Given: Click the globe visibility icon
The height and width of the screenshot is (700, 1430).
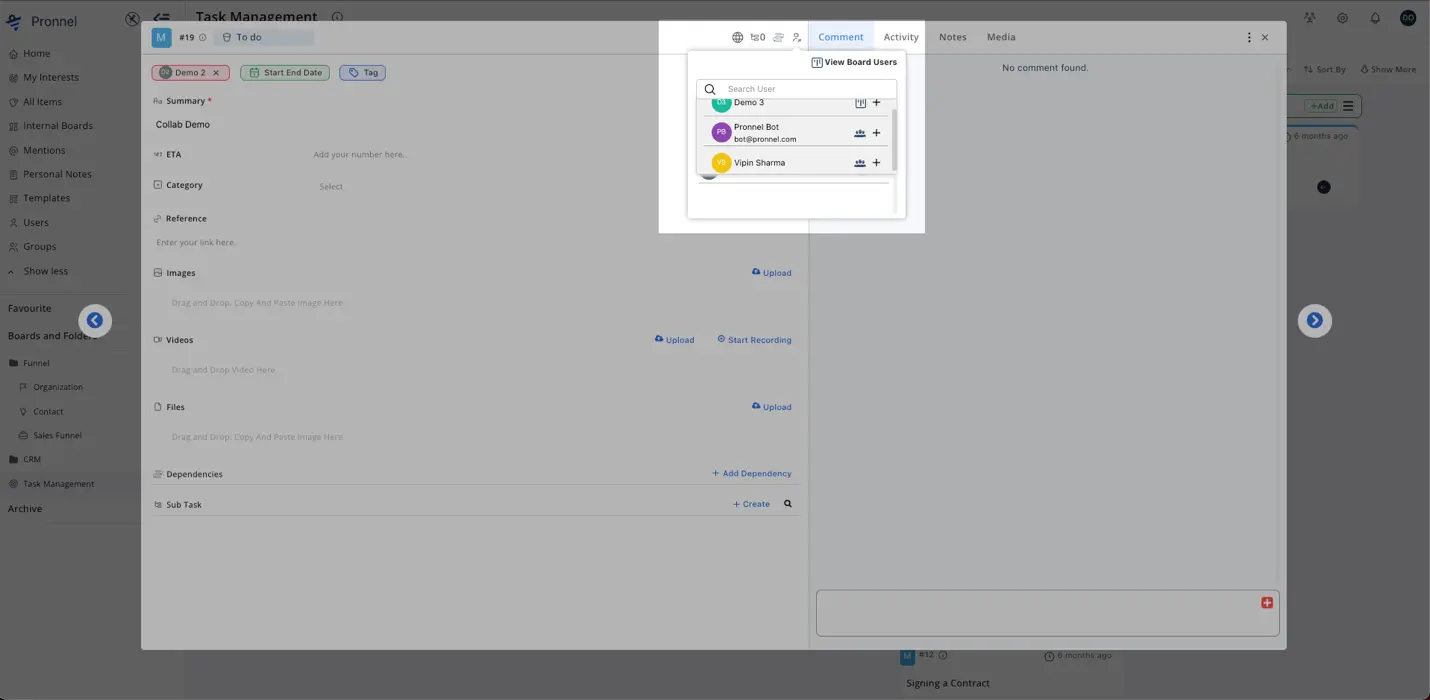Looking at the screenshot, I should pos(738,37).
